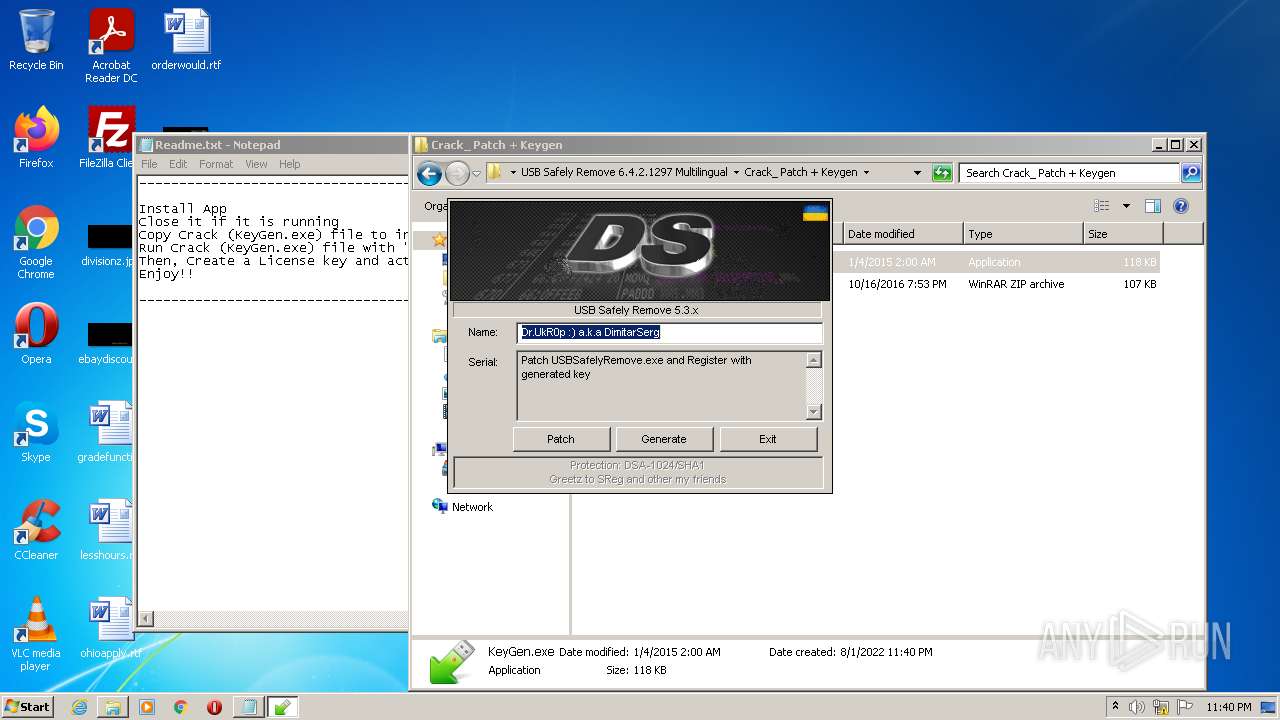Viewport: 1280px width, 720px height.
Task: Launch Acrobat Reader DC from desktop
Action: [x=111, y=46]
